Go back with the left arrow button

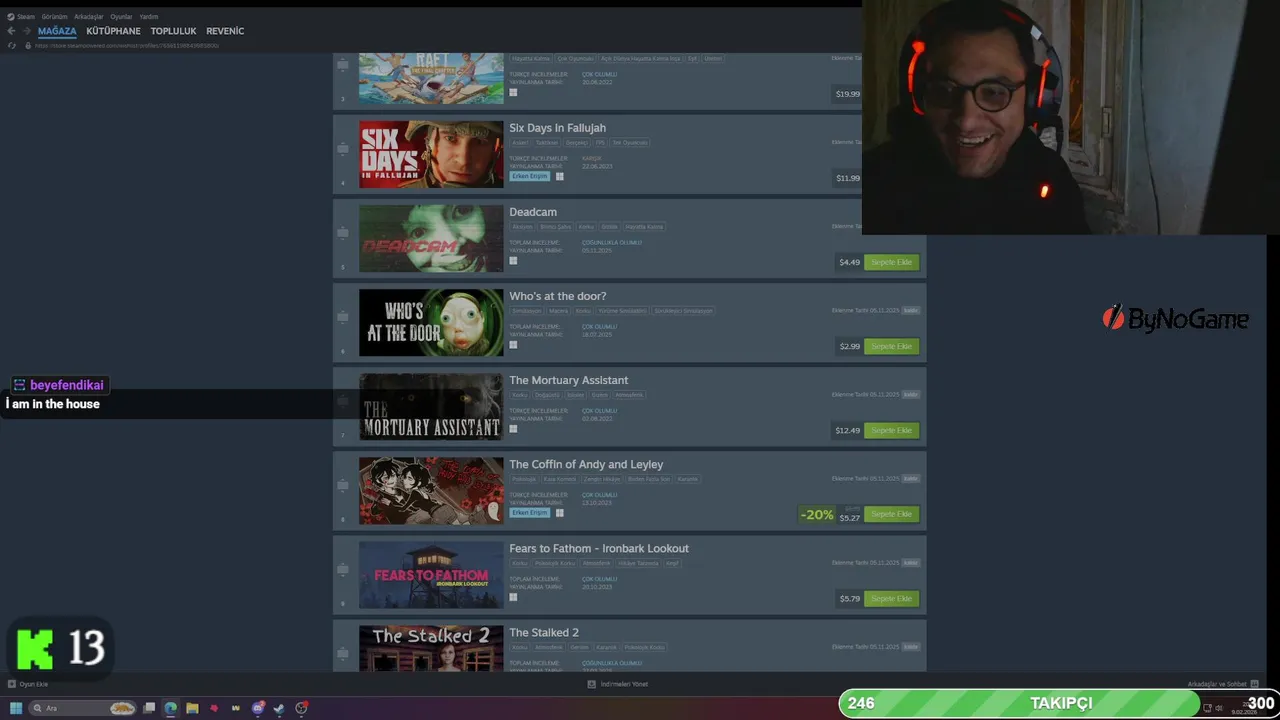click(12, 31)
